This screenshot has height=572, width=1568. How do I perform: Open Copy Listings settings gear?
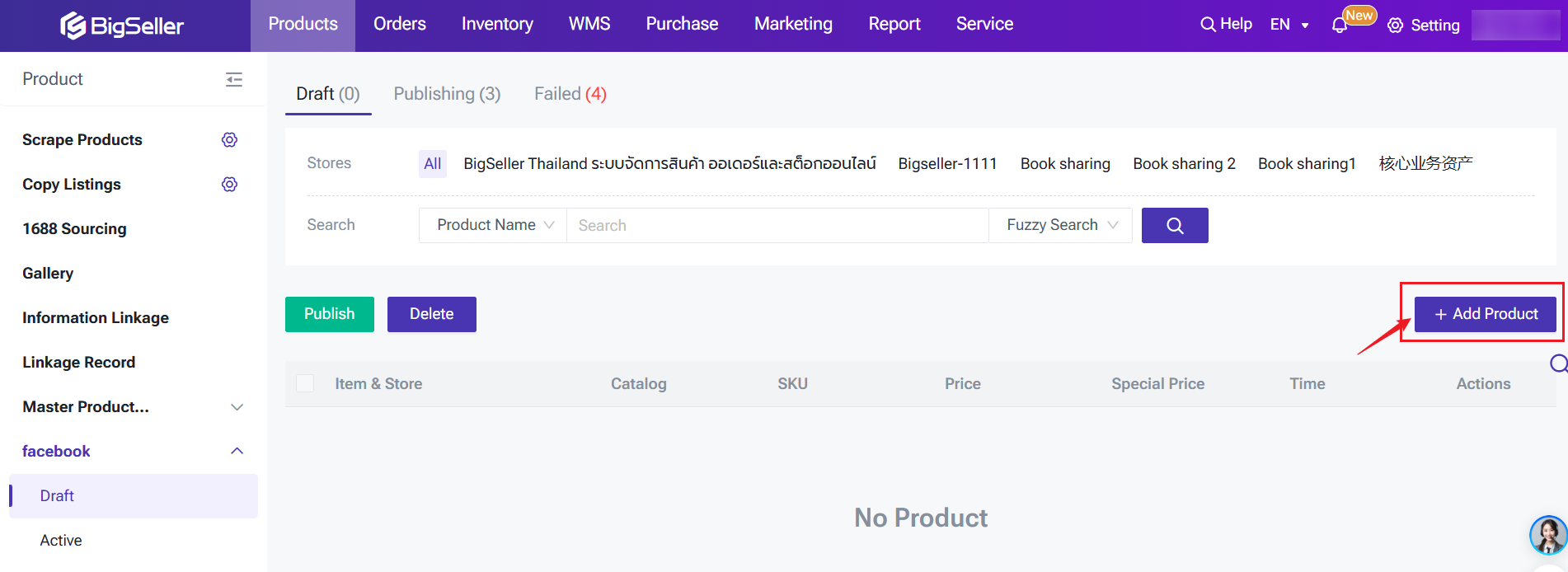(230, 185)
